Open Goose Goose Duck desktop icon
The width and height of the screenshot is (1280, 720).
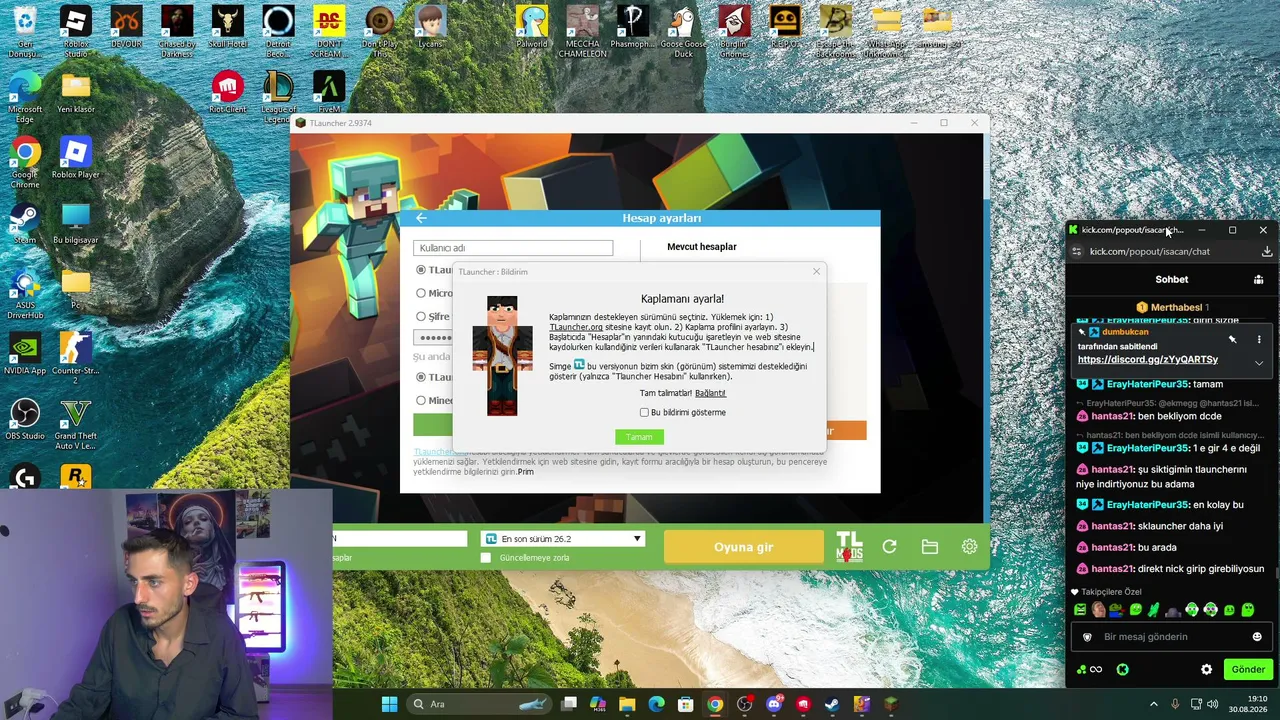coord(683,33)
